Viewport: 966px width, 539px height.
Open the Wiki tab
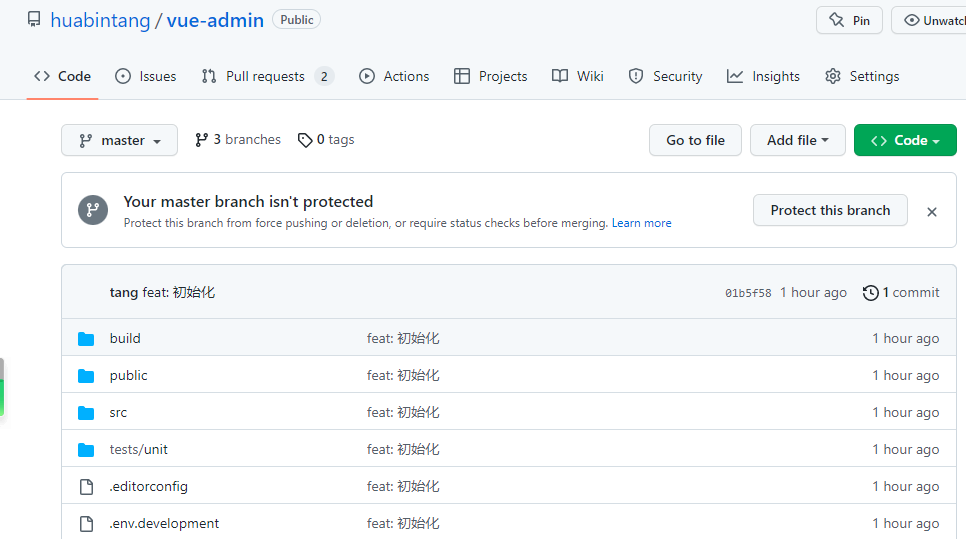pos(578,76)
